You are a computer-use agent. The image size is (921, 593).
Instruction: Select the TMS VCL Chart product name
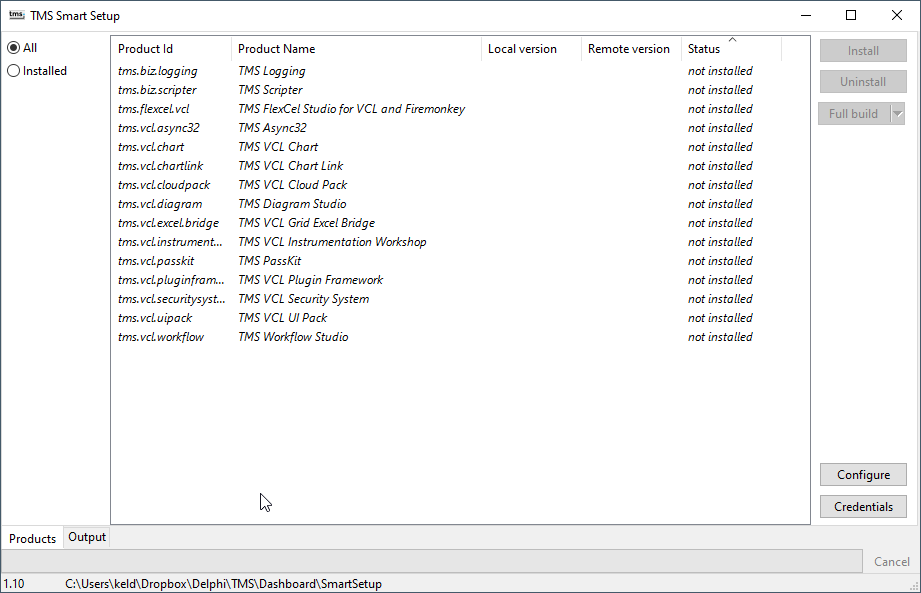278,147
